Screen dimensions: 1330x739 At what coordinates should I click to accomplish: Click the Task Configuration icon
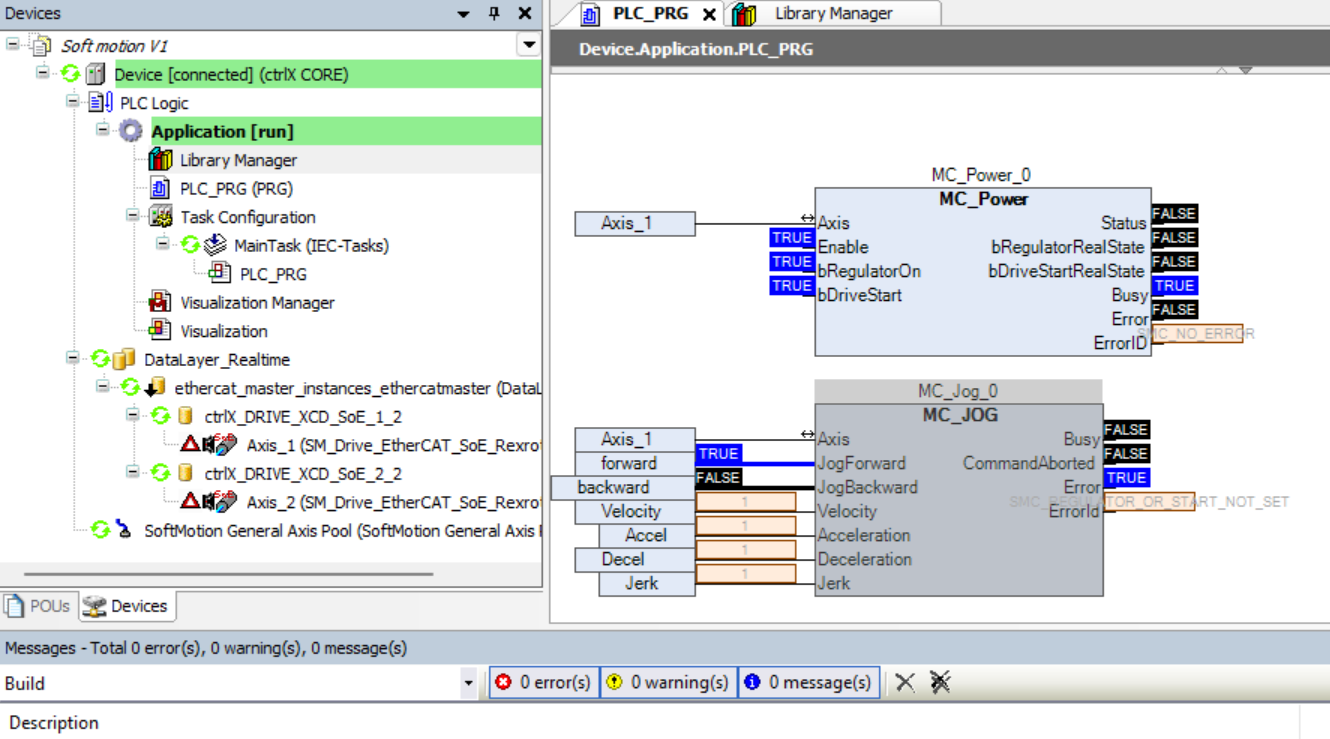click(x=160, y=217)
